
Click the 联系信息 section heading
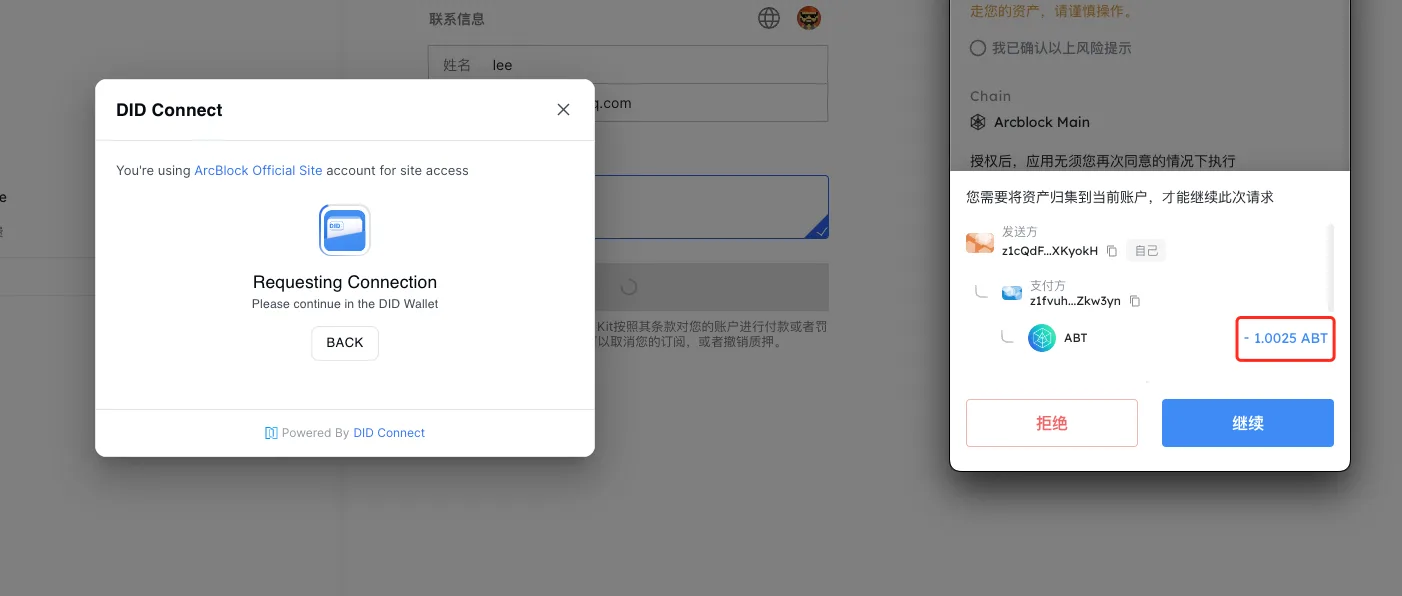[457, 19]
